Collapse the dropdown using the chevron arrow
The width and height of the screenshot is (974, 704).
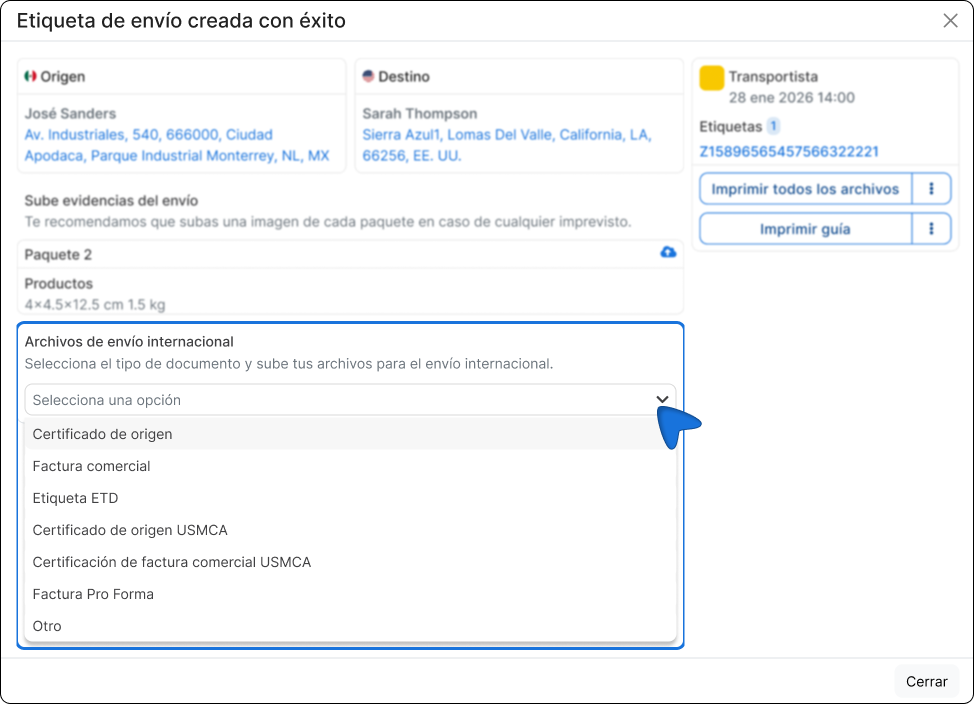click(x=662, y=400)
